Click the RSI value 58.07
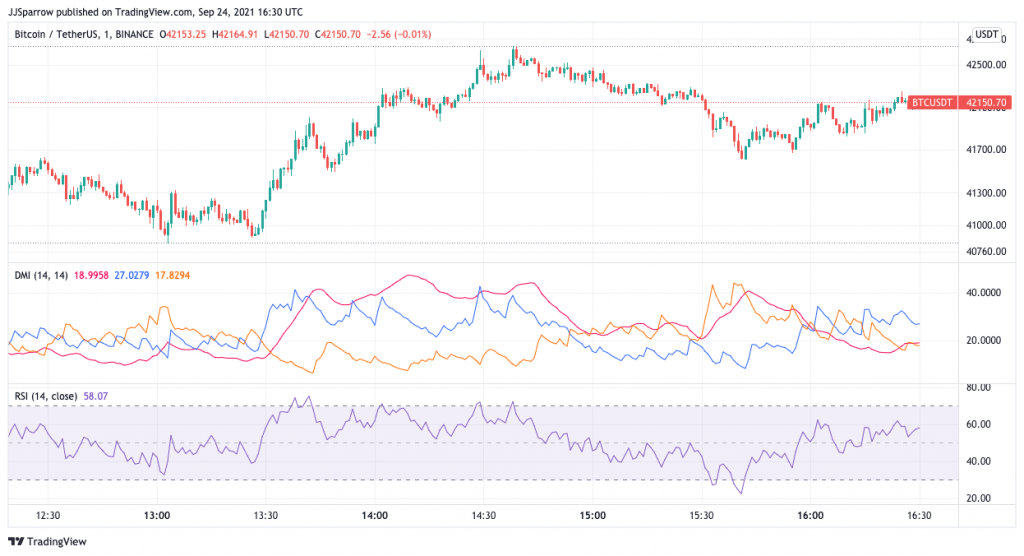The height and width of the screenshot is (556, 1024). [96, 397]
